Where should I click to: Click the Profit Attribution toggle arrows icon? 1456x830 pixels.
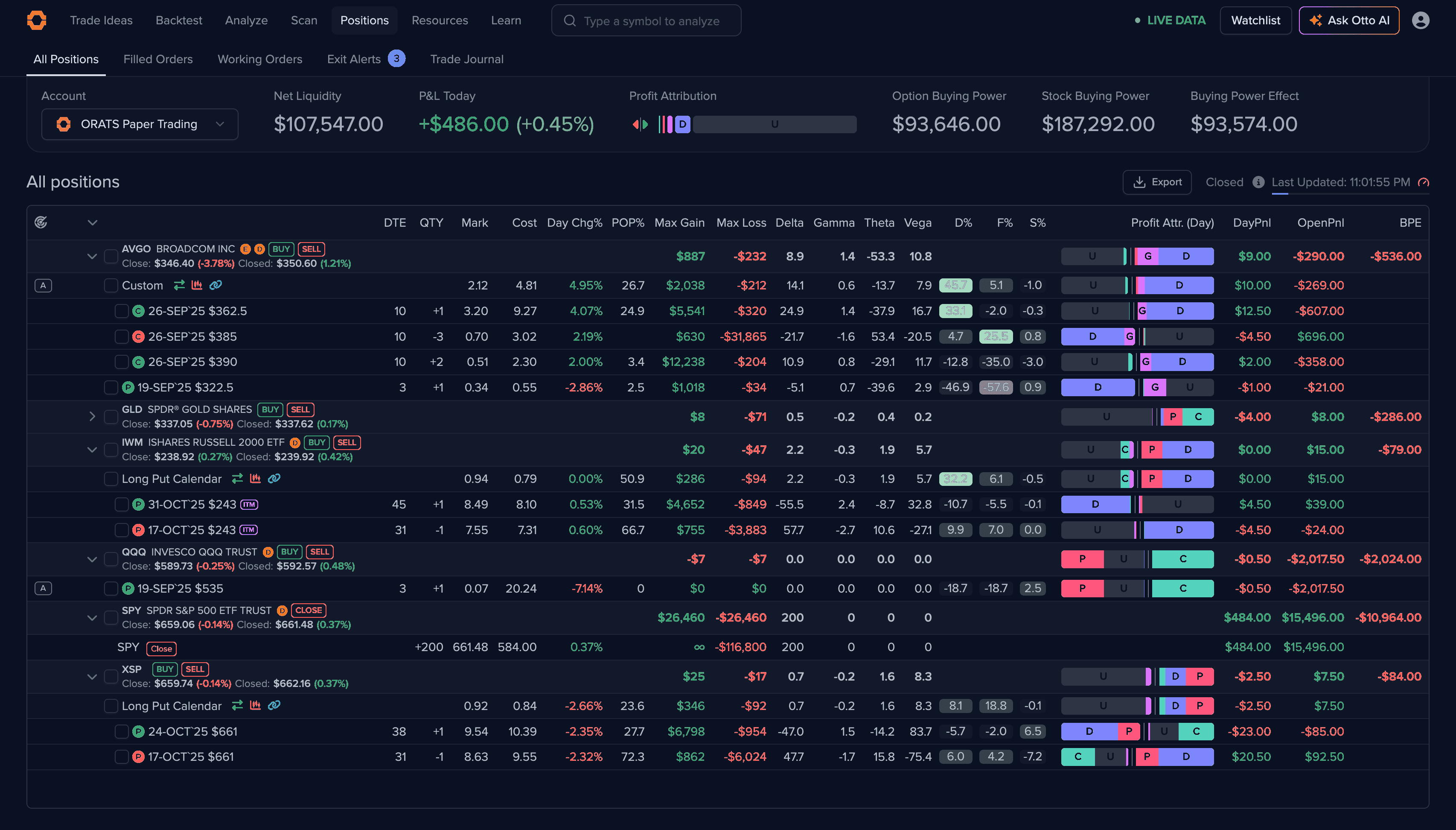(x=640, y=124)
